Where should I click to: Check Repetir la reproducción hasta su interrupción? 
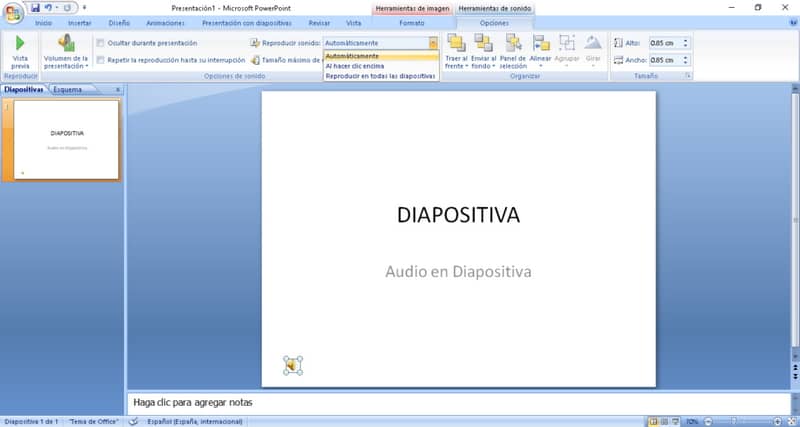(101, 59)
